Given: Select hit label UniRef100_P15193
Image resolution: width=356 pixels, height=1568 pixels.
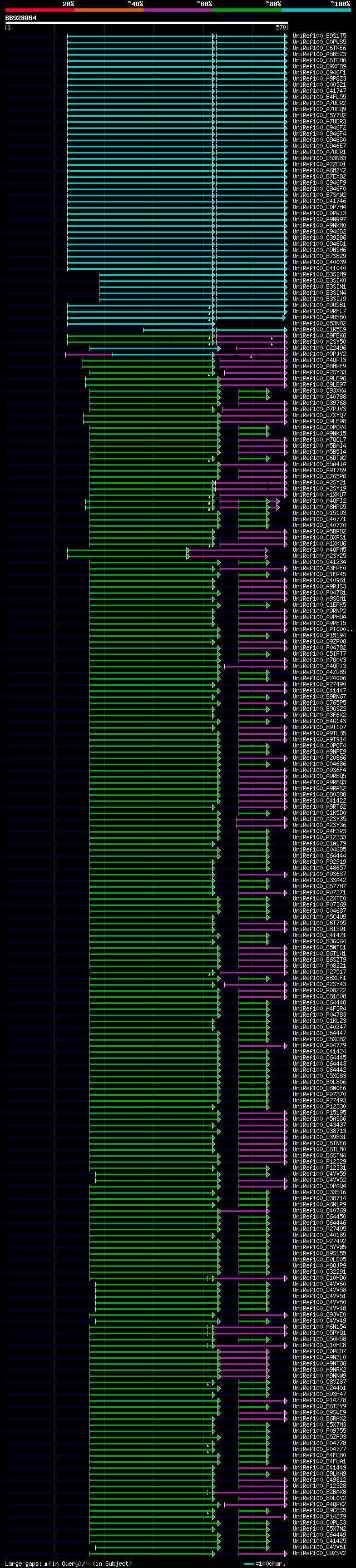Looking at the screenshot, I should pos(319,513).
